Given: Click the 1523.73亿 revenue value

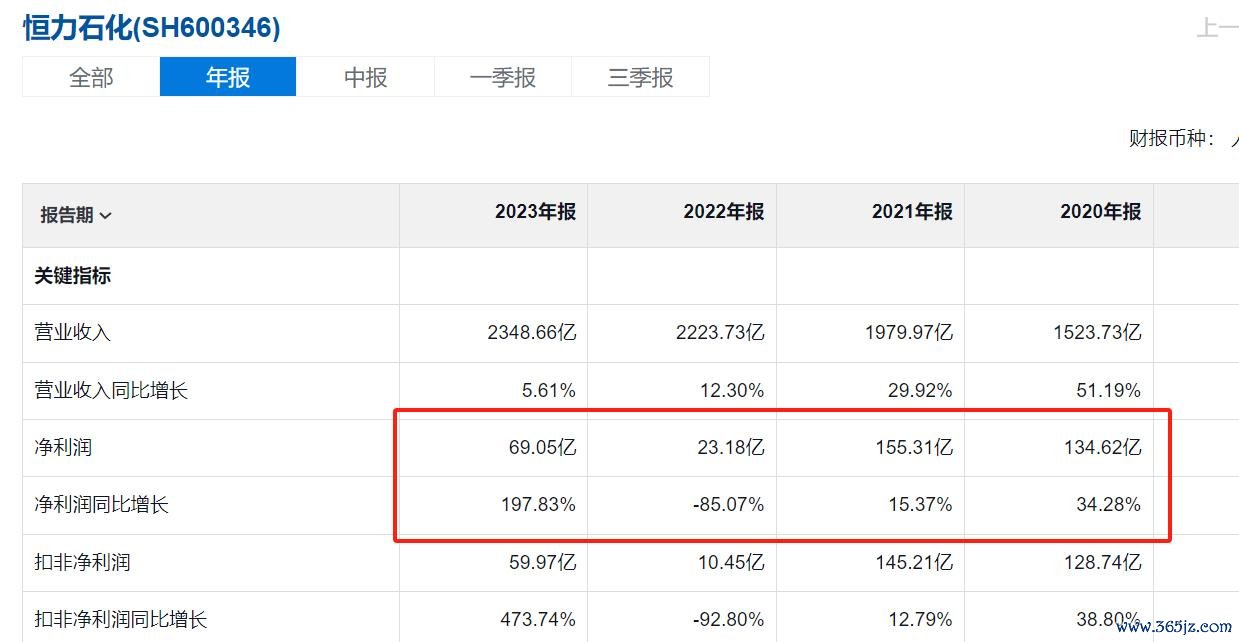Looking at the screenshot, I should click(x=1097, y=333).
